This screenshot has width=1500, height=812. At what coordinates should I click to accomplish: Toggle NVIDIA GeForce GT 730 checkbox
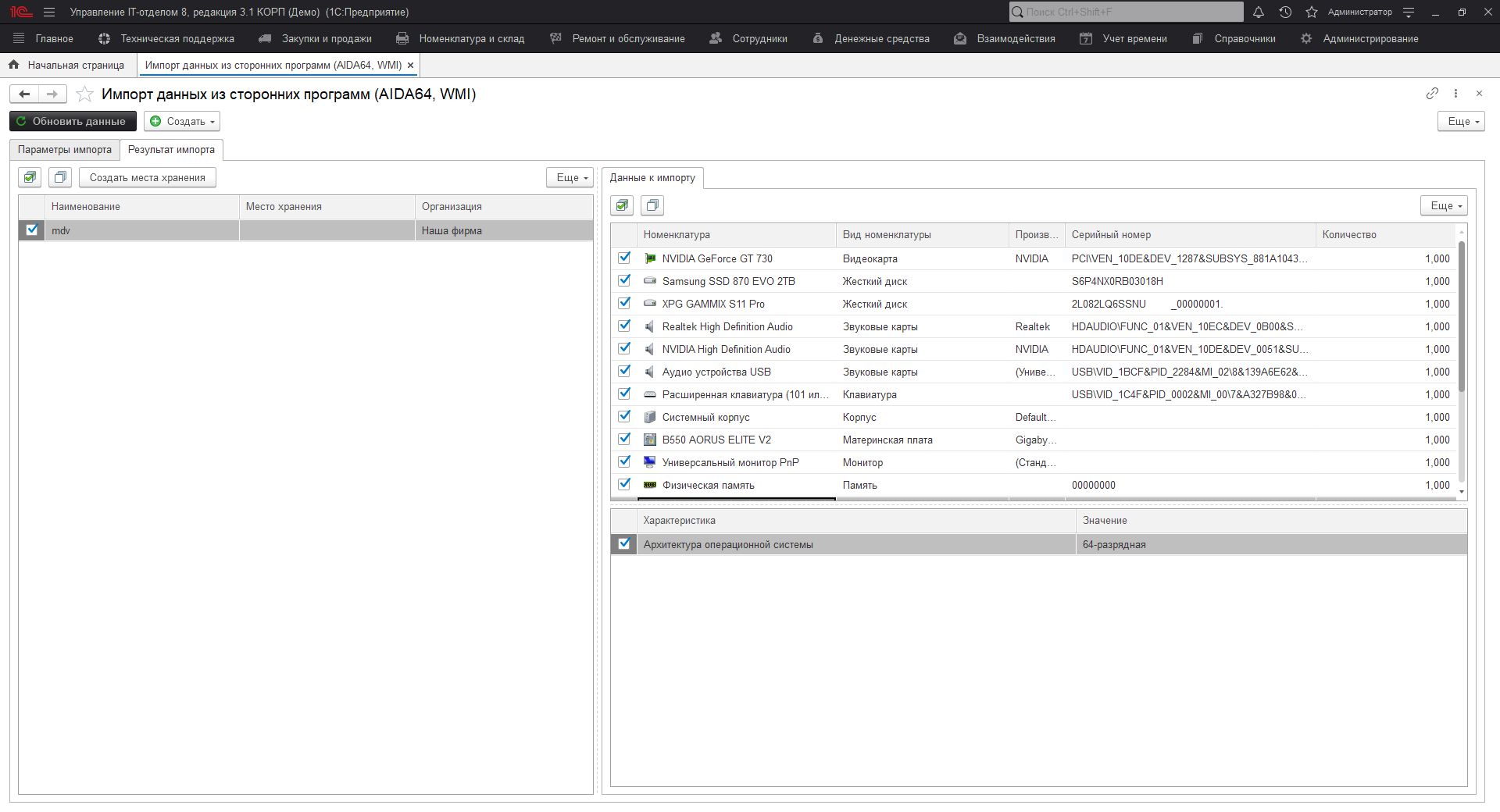pyautogui.click(x=624, y=258)
